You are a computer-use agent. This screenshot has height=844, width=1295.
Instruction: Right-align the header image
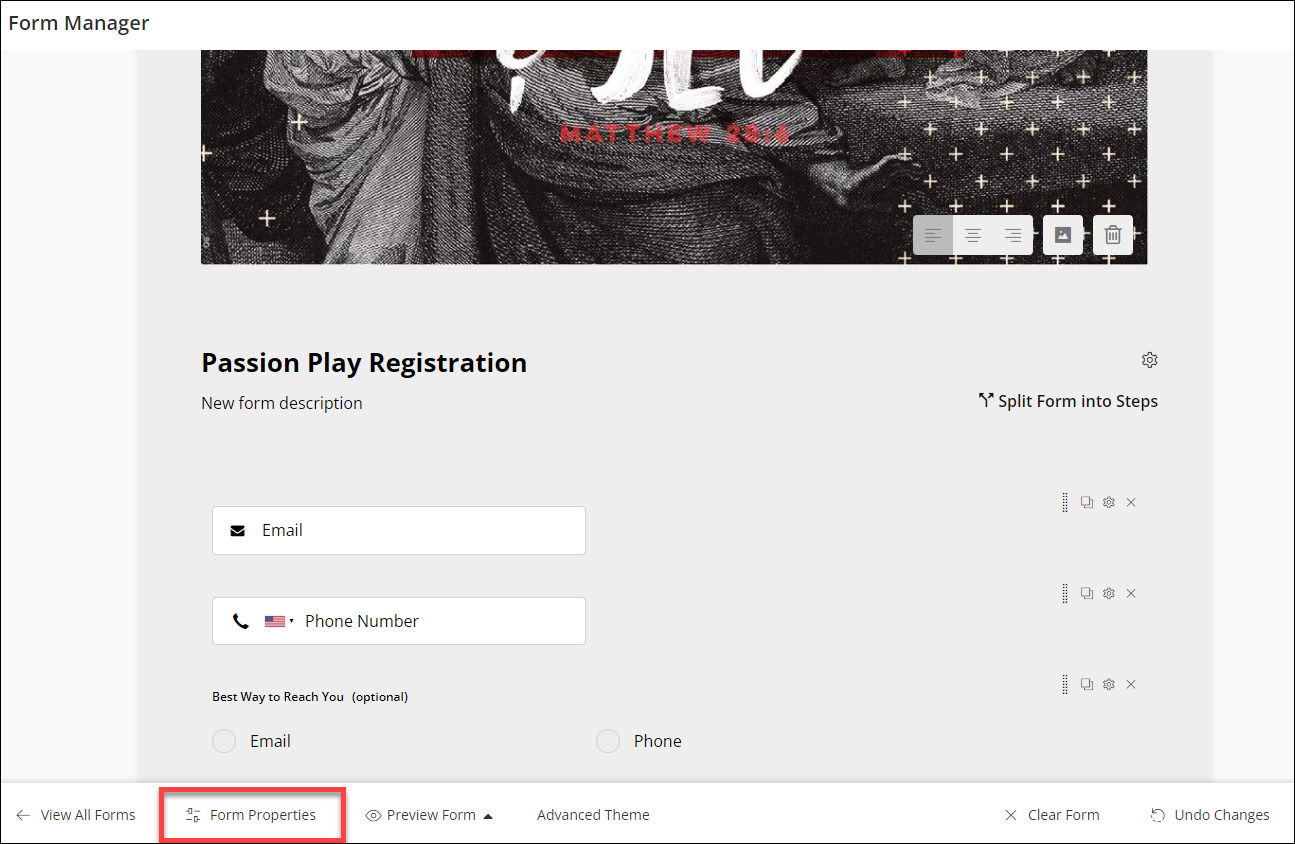click(x=1013, y=236)
